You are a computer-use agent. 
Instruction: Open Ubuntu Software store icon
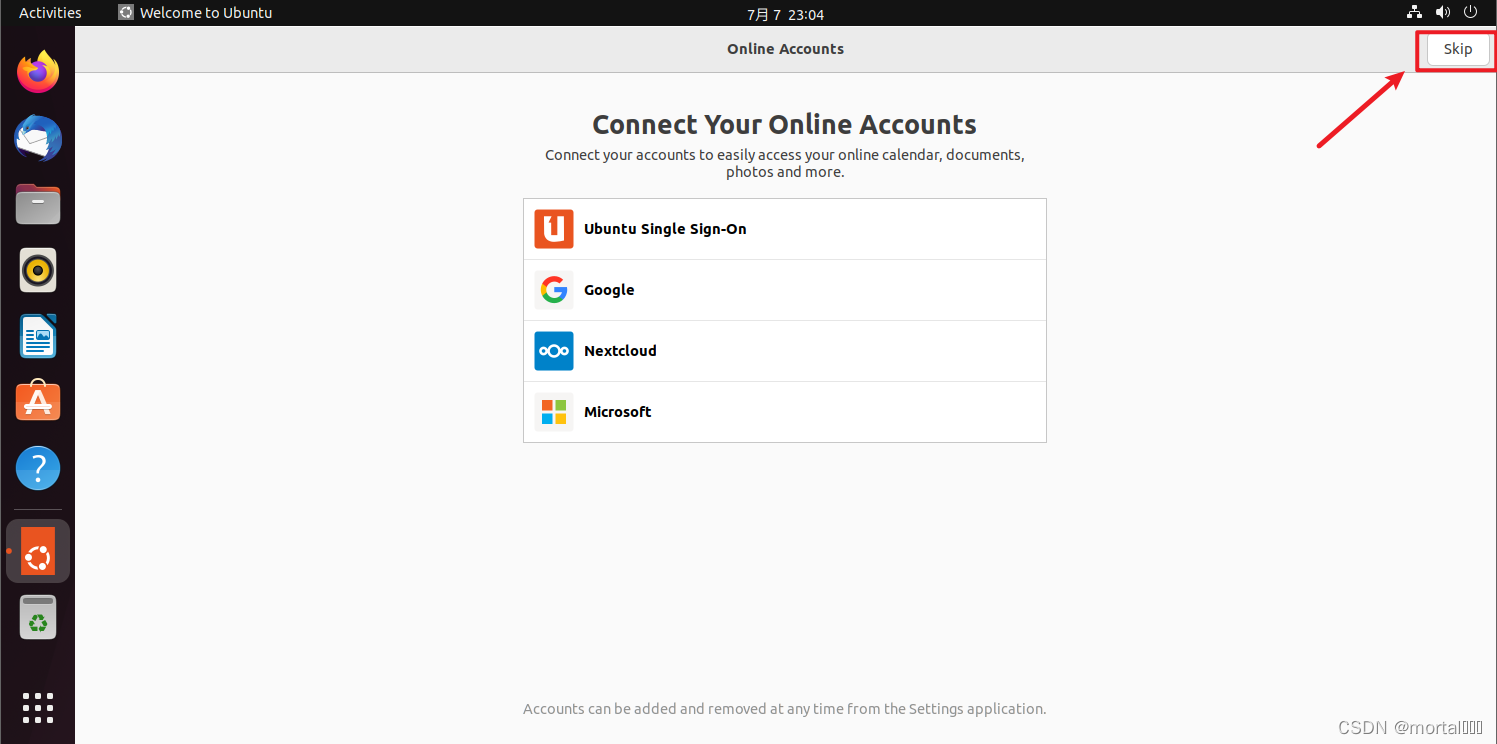(x=38, y=401)
